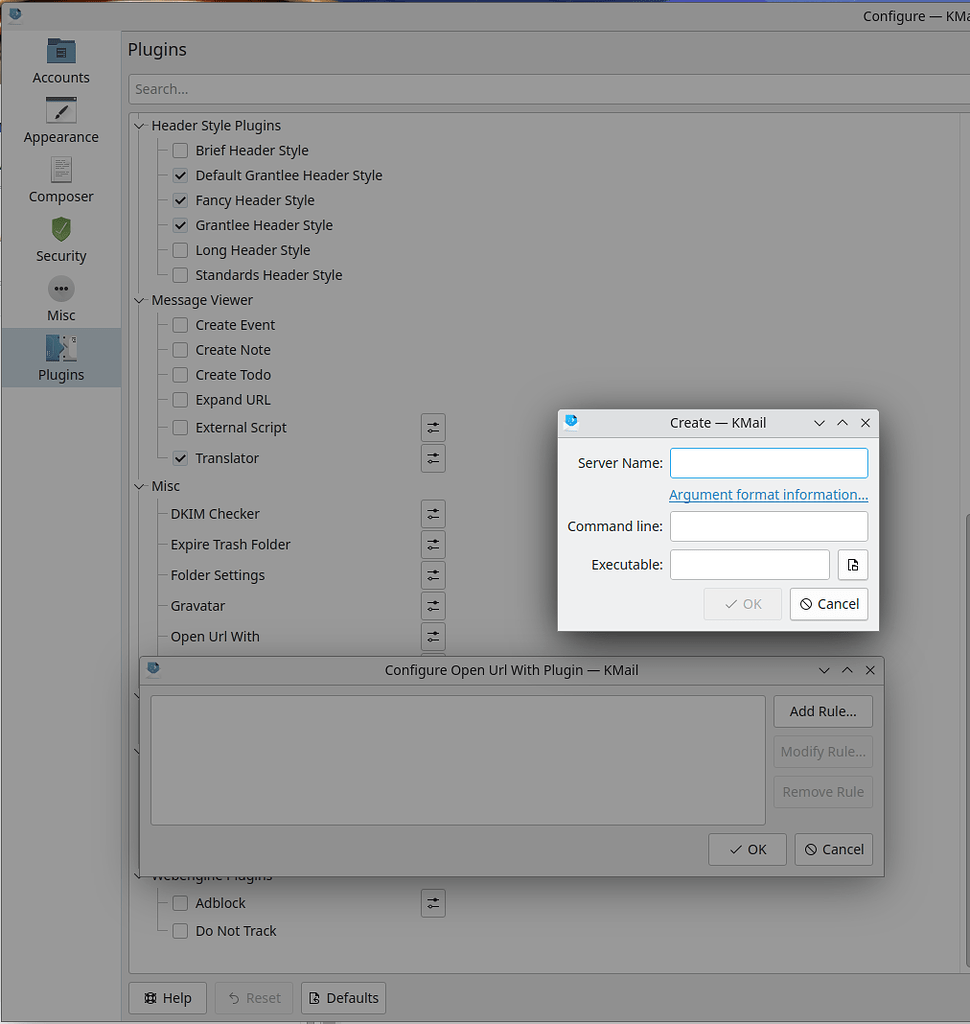Open the Security settings page
This screenshot has height=1024, width=970.
(61, 240)
